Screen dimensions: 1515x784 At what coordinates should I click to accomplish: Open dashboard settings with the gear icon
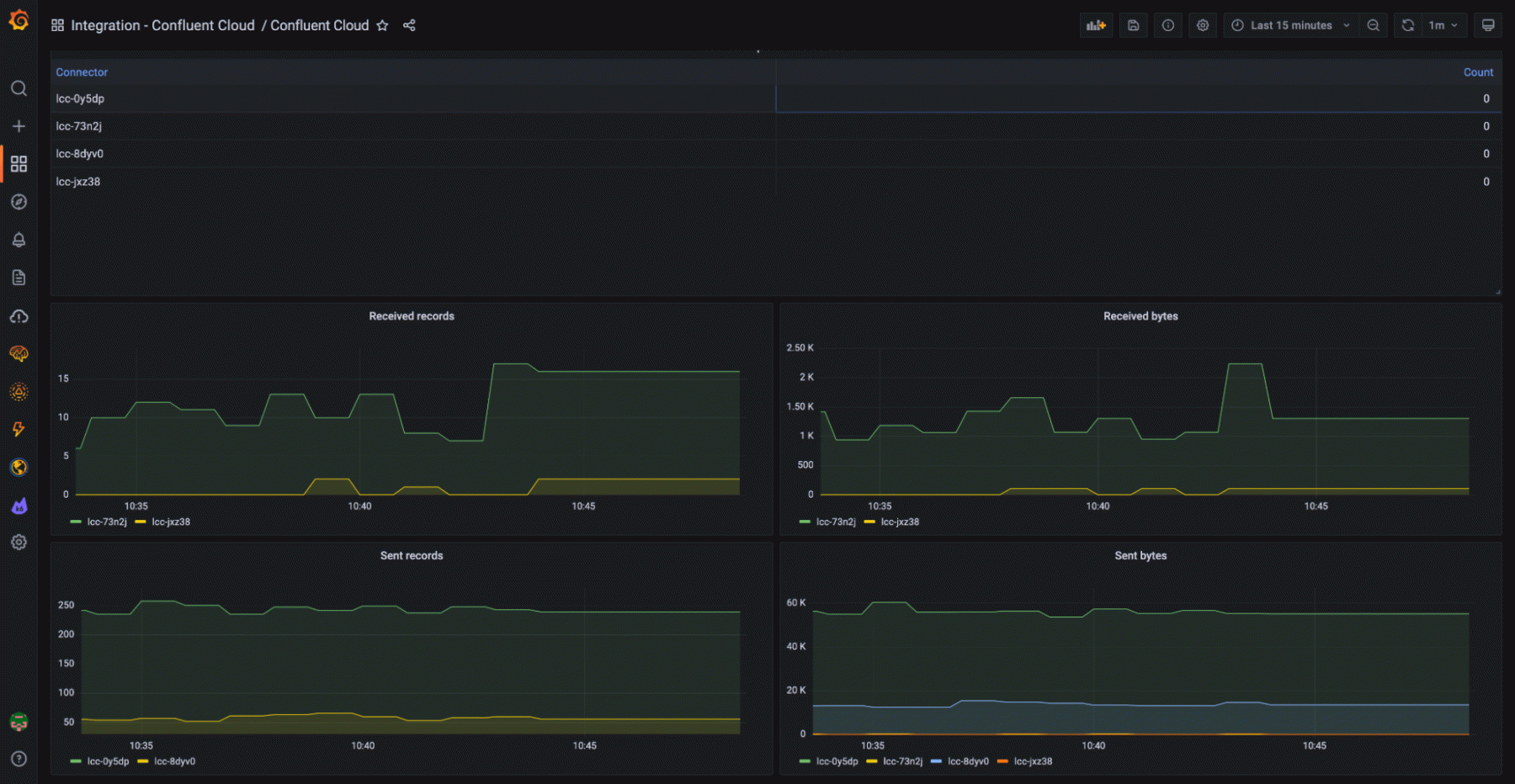tap(1203, 25)
